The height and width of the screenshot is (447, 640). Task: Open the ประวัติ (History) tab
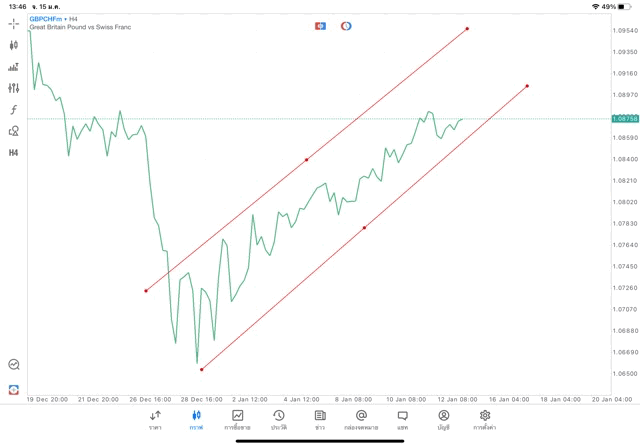(x=279, y=420)
